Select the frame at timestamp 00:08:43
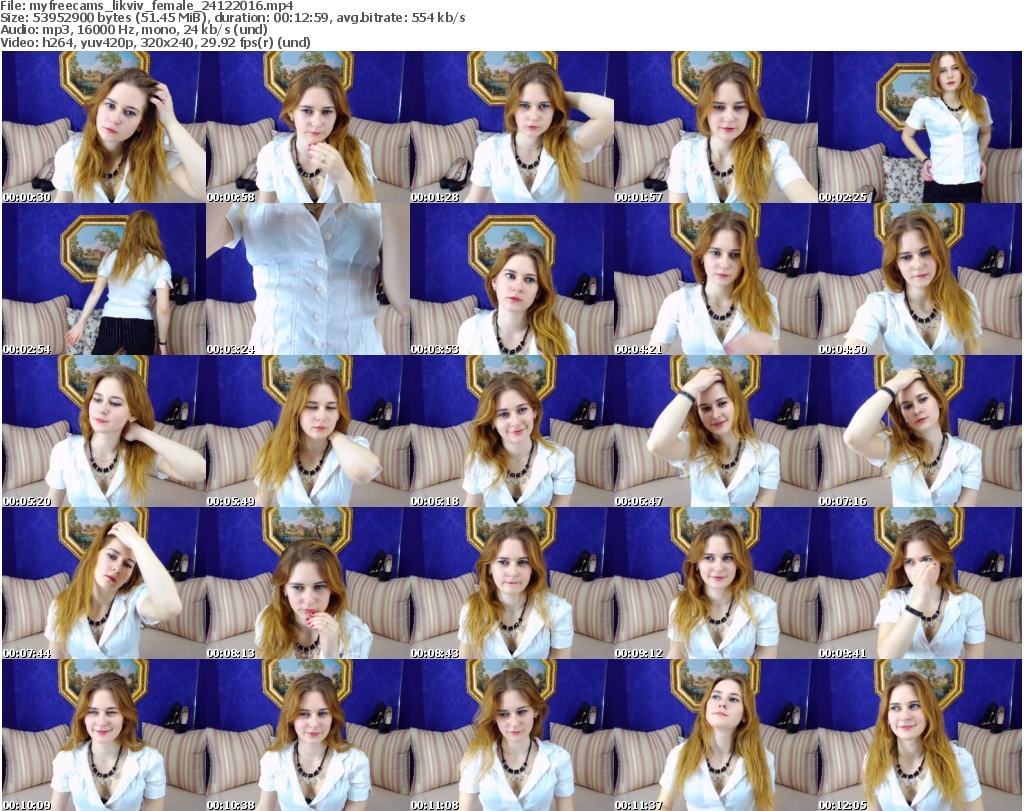This screenshot has width=1024, height=811. pos(512,583)
